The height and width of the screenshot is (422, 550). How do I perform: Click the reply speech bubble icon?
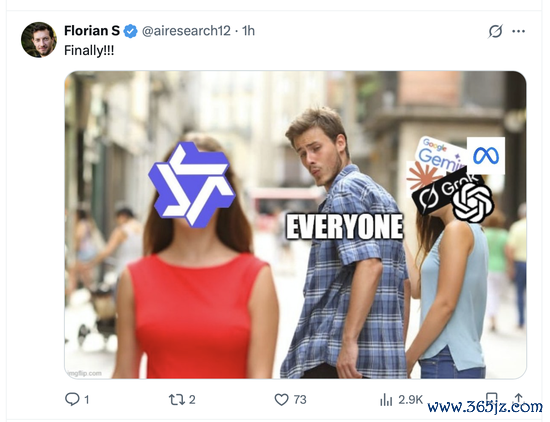pos(72,399)
